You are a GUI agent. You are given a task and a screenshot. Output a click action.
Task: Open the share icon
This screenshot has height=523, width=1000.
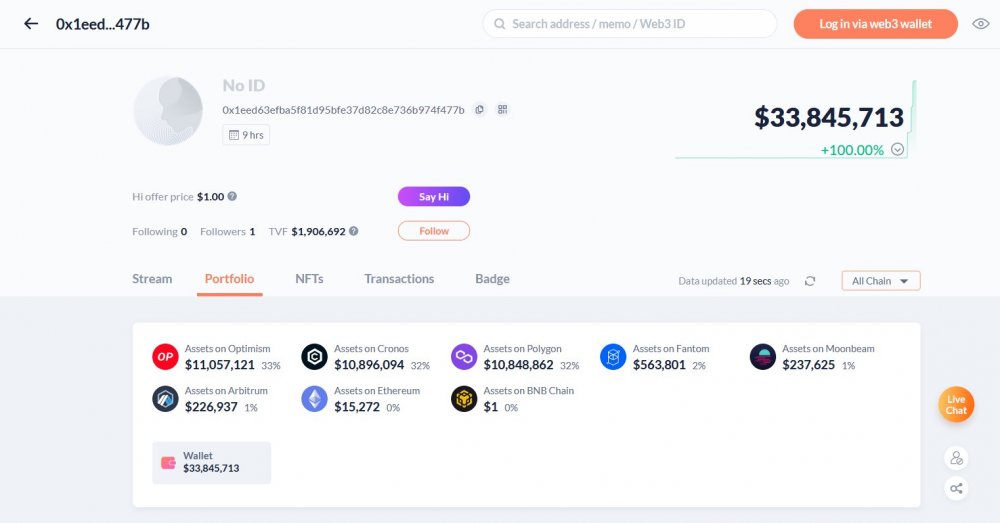point(956,489)
